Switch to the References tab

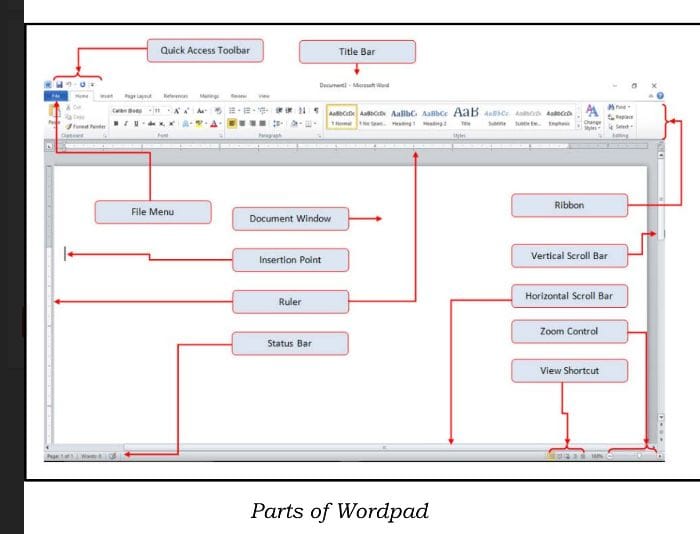tap(175, 96)
